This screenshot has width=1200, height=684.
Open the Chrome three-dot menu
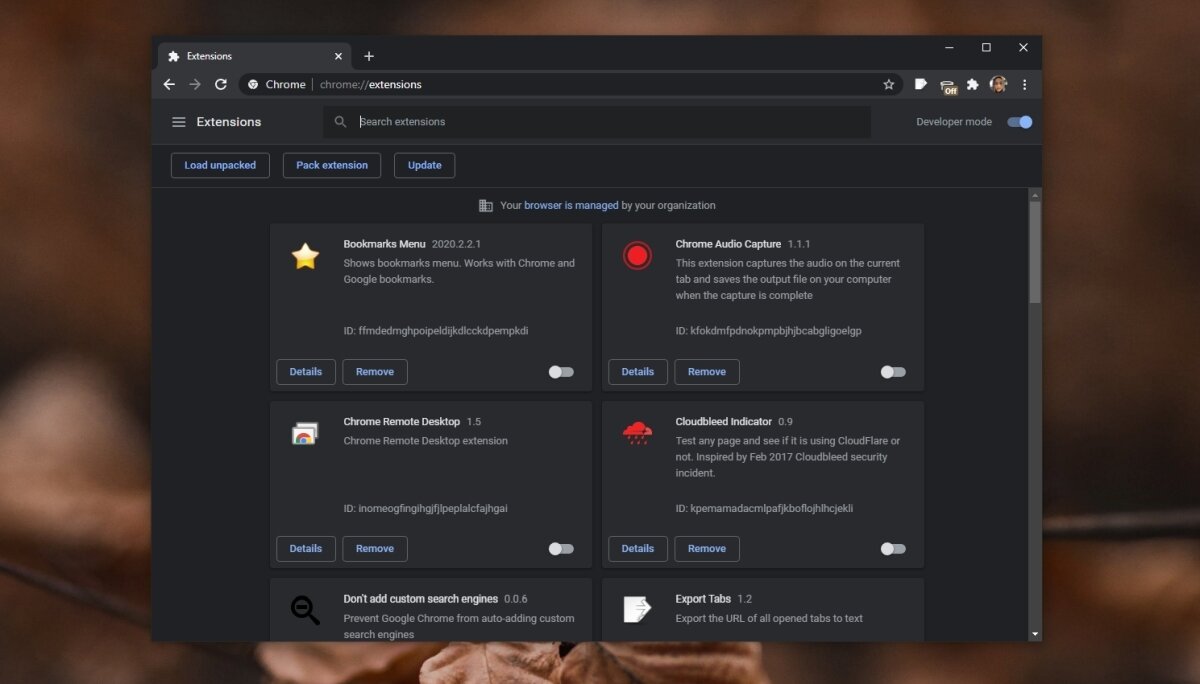click(x=1024, y=85)
